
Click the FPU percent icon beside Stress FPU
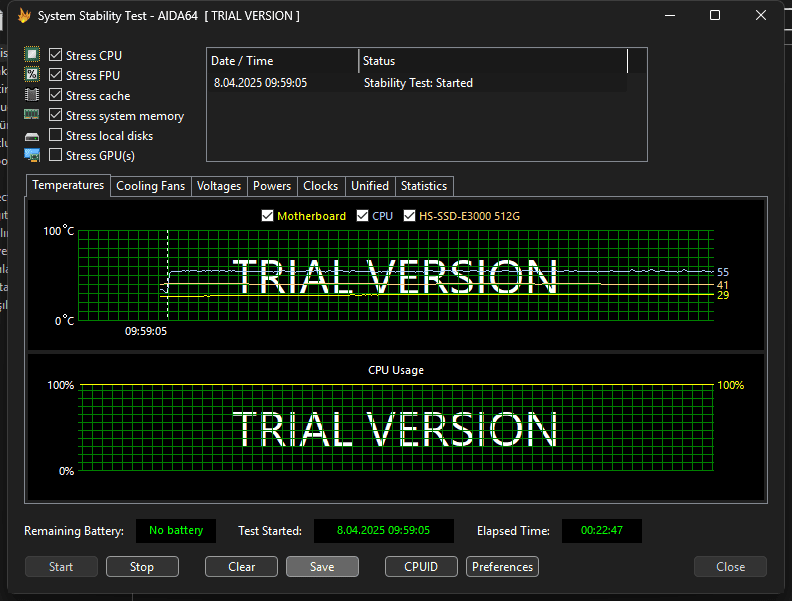click(x=32, y=75)
